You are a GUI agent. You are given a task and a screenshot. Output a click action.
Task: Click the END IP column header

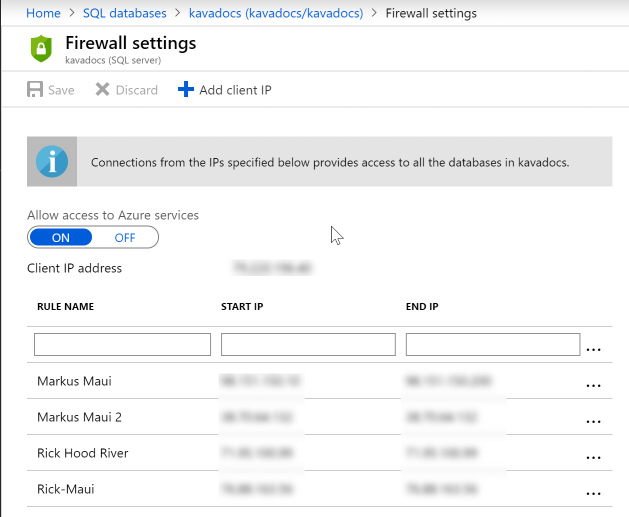(x=422, y=306)
